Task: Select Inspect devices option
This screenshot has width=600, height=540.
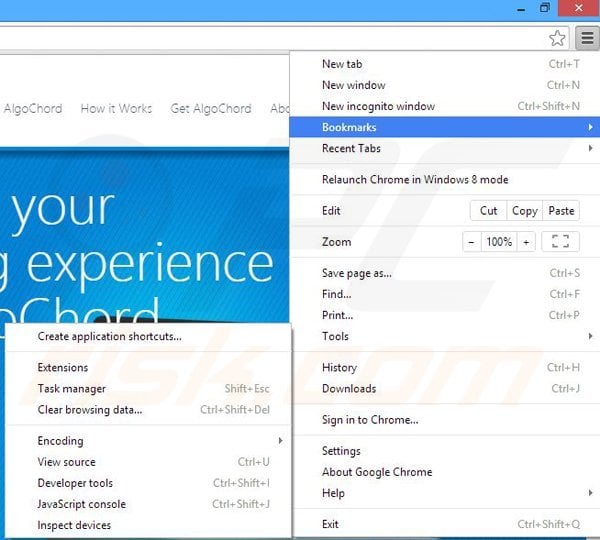Action: [x=148, y=525]
